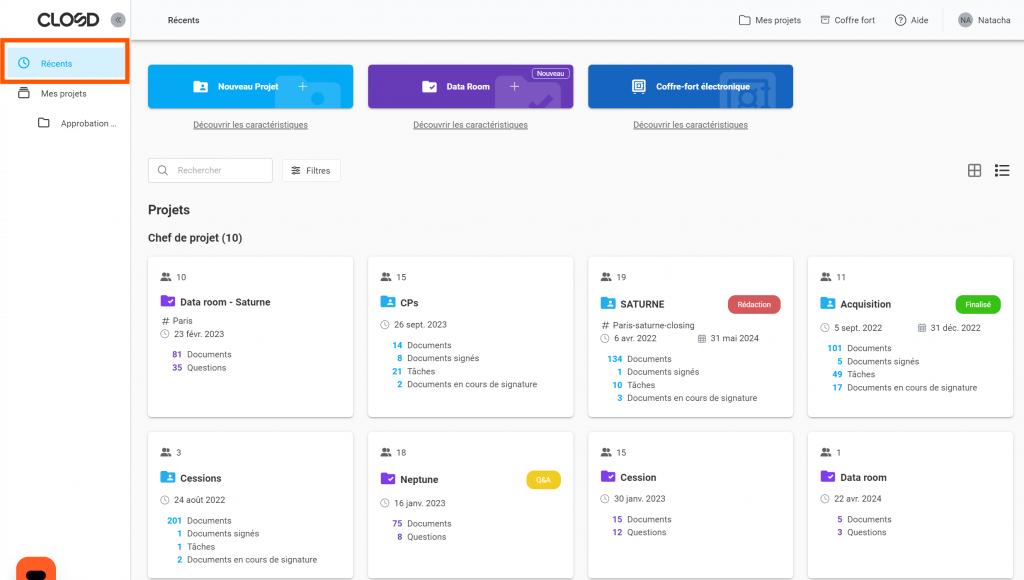The image size is (1024, 580).
Task: Create a Nouveau Projet
Action: (x=250, y=87)
